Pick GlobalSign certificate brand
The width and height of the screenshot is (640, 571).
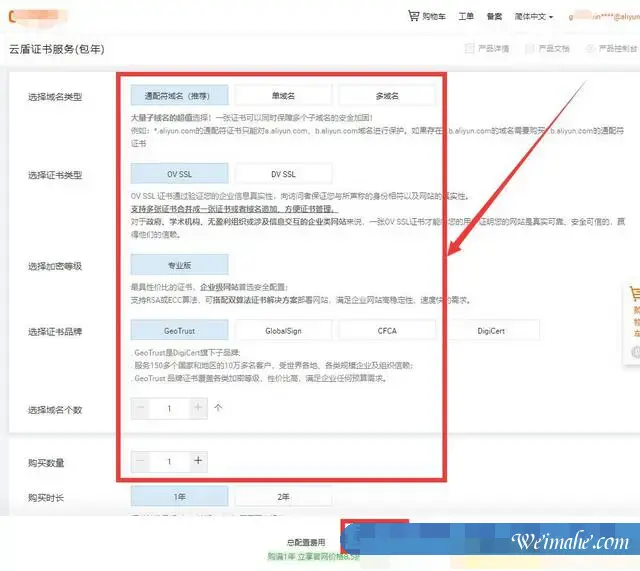(283, 331)
